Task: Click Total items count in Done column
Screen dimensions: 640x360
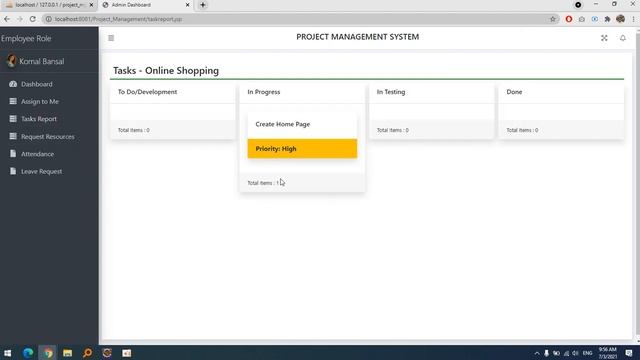Action: pyautogui.click(x=522, y=130)
